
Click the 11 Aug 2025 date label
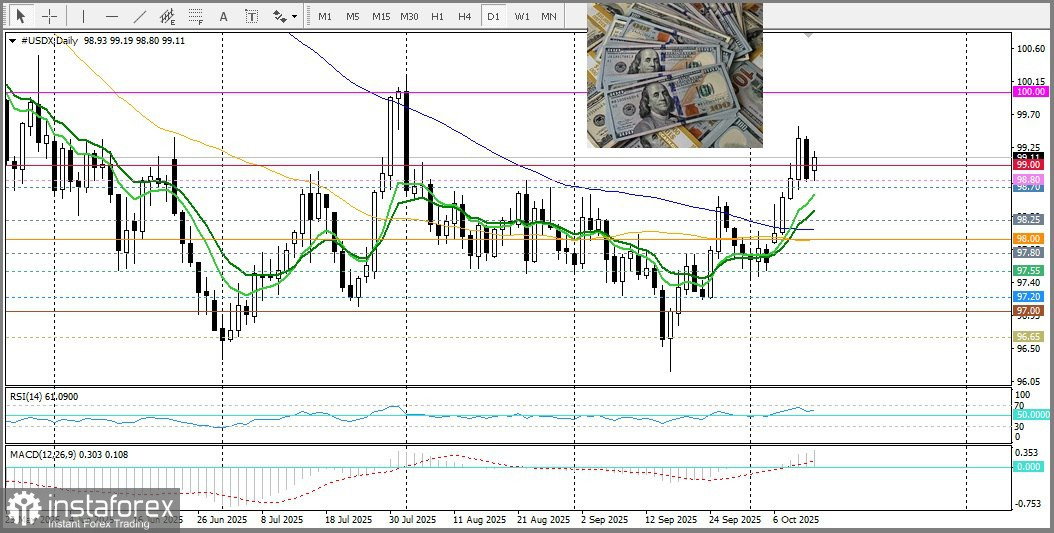[x=481, y=520]
